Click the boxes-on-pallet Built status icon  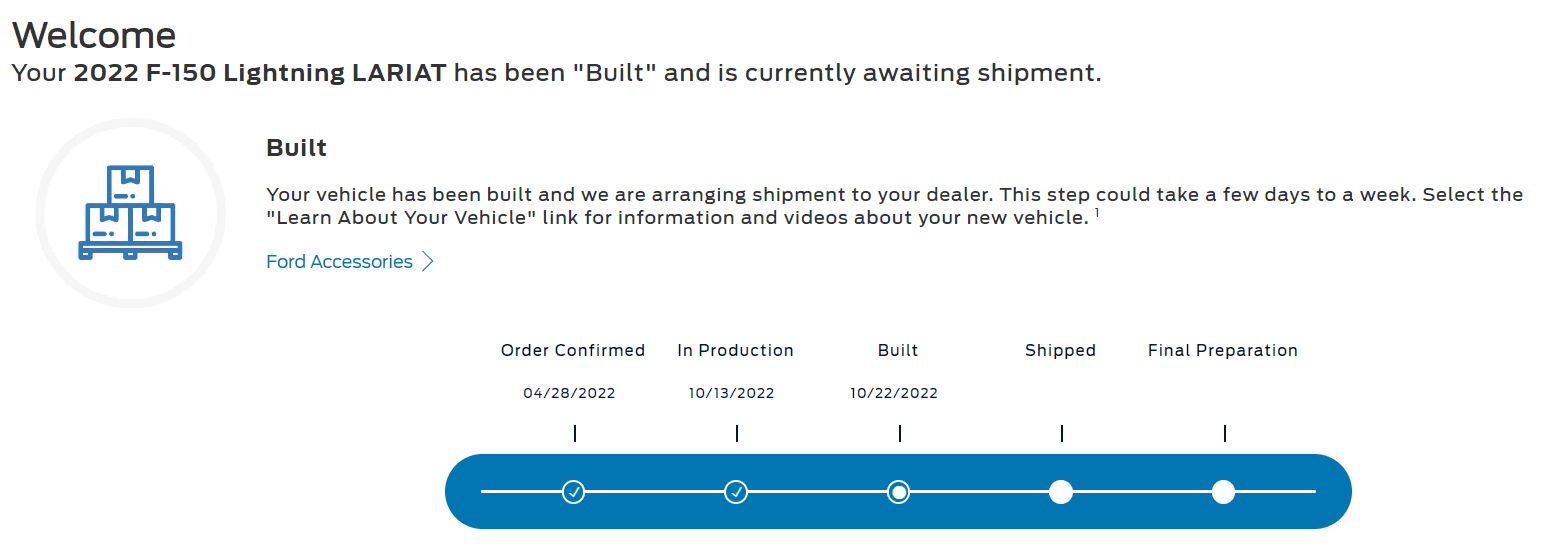(130, 213)
